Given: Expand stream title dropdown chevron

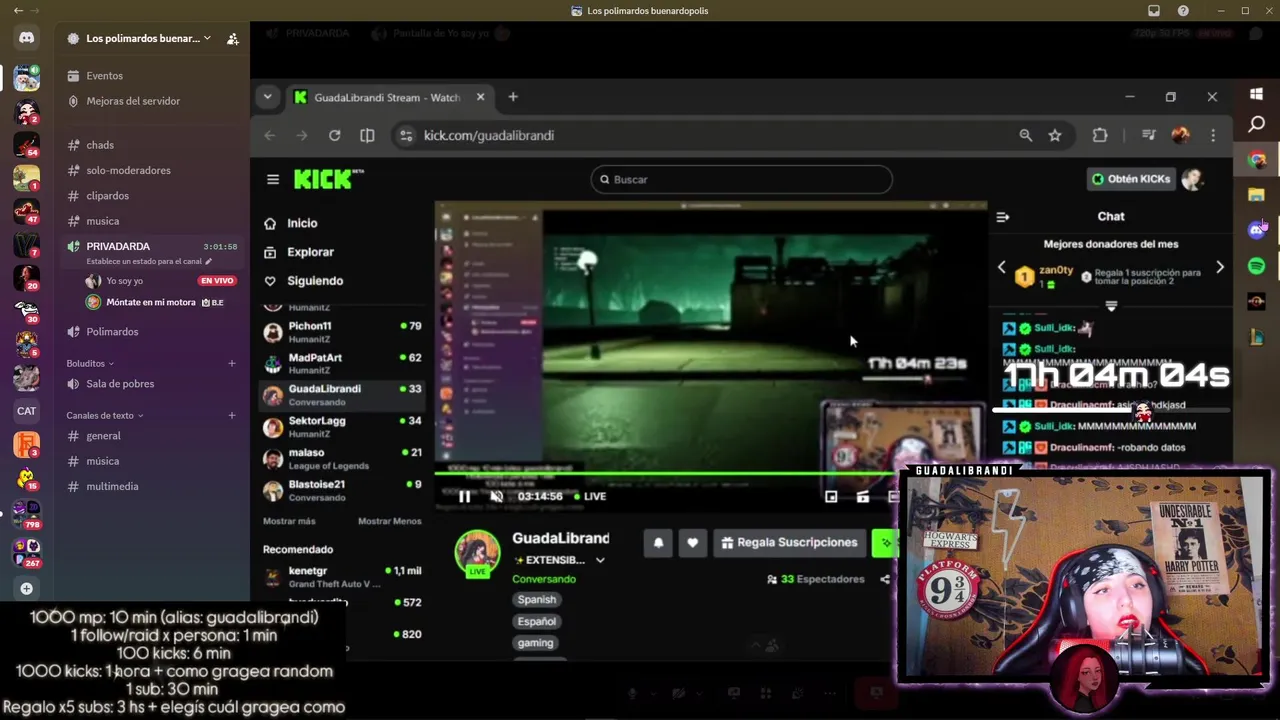Looking at the screenshot, I should (600, 561).
